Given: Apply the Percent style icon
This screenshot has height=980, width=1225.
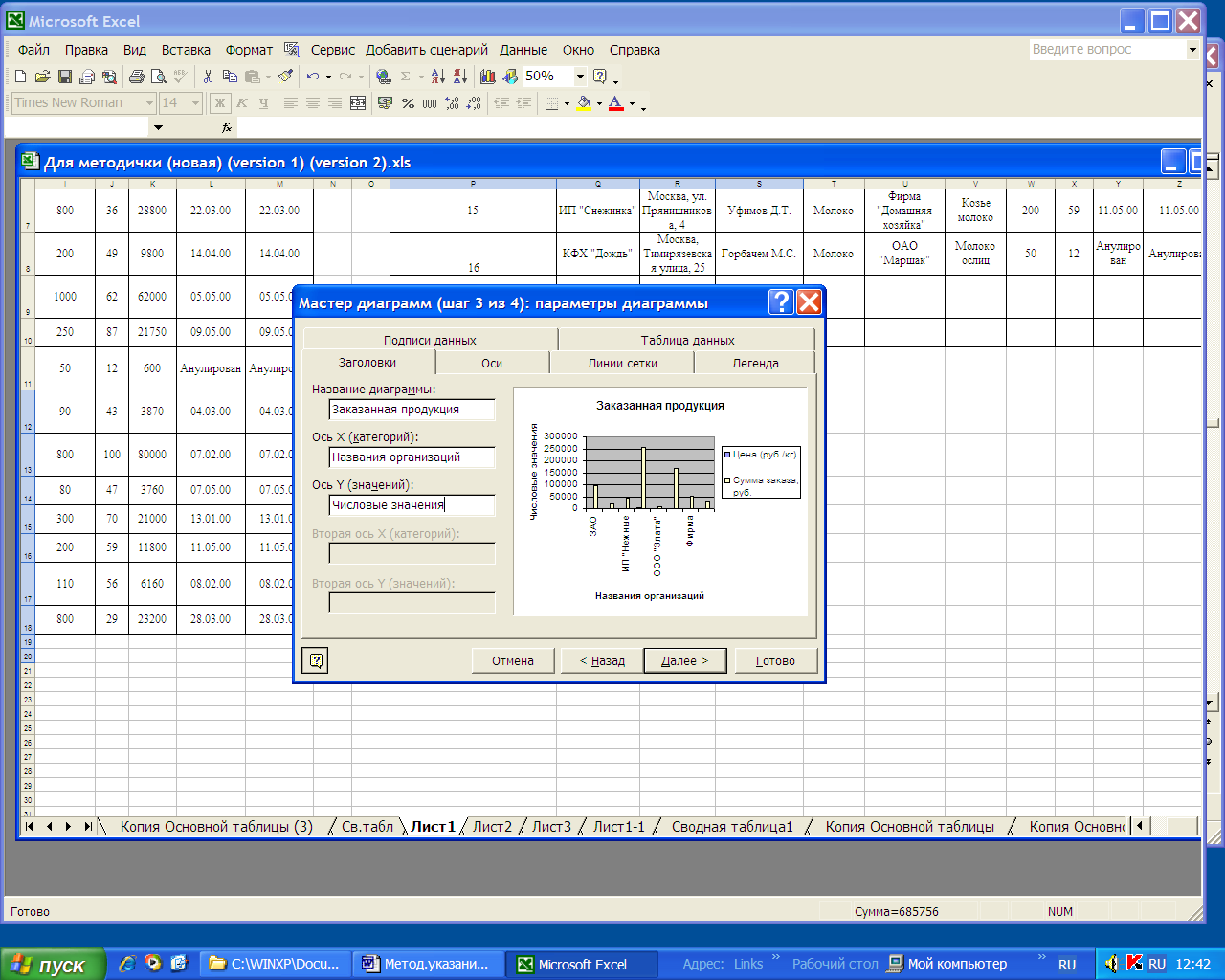Looking at the screenshot, I should click(x=408, y=103).
